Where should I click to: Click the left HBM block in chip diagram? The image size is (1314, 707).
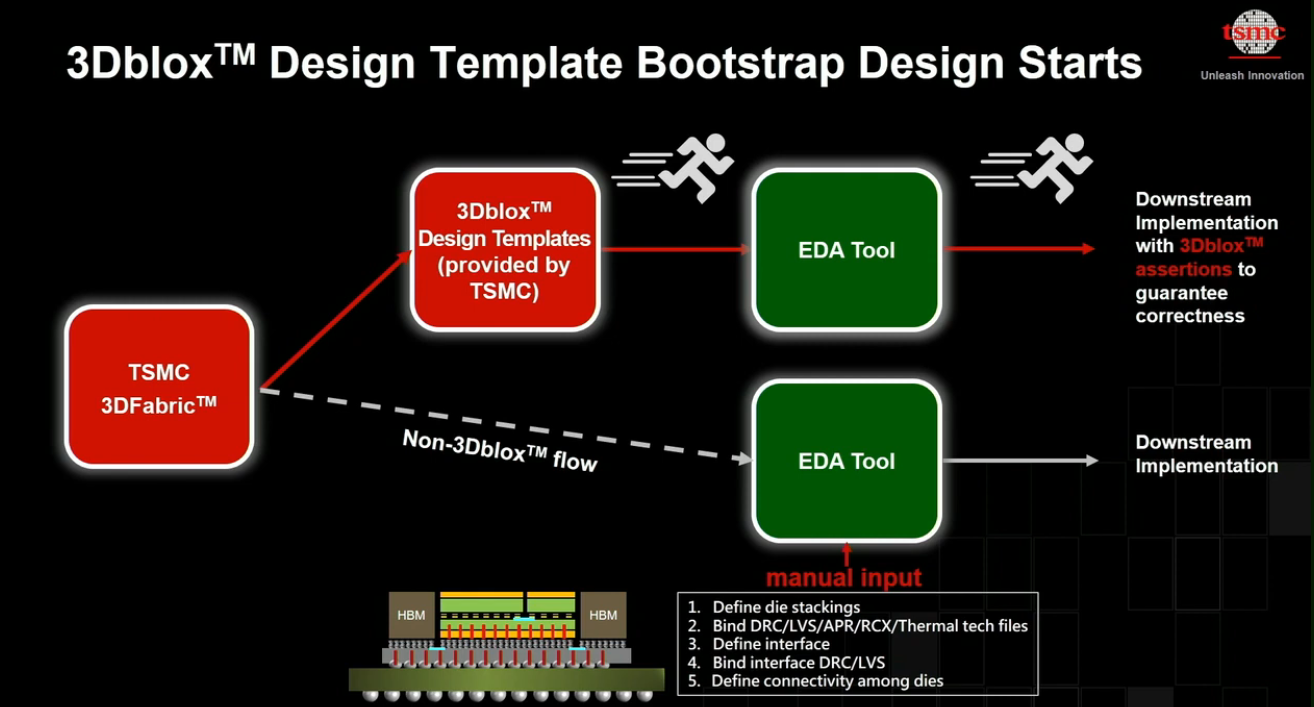coord(411,615)
